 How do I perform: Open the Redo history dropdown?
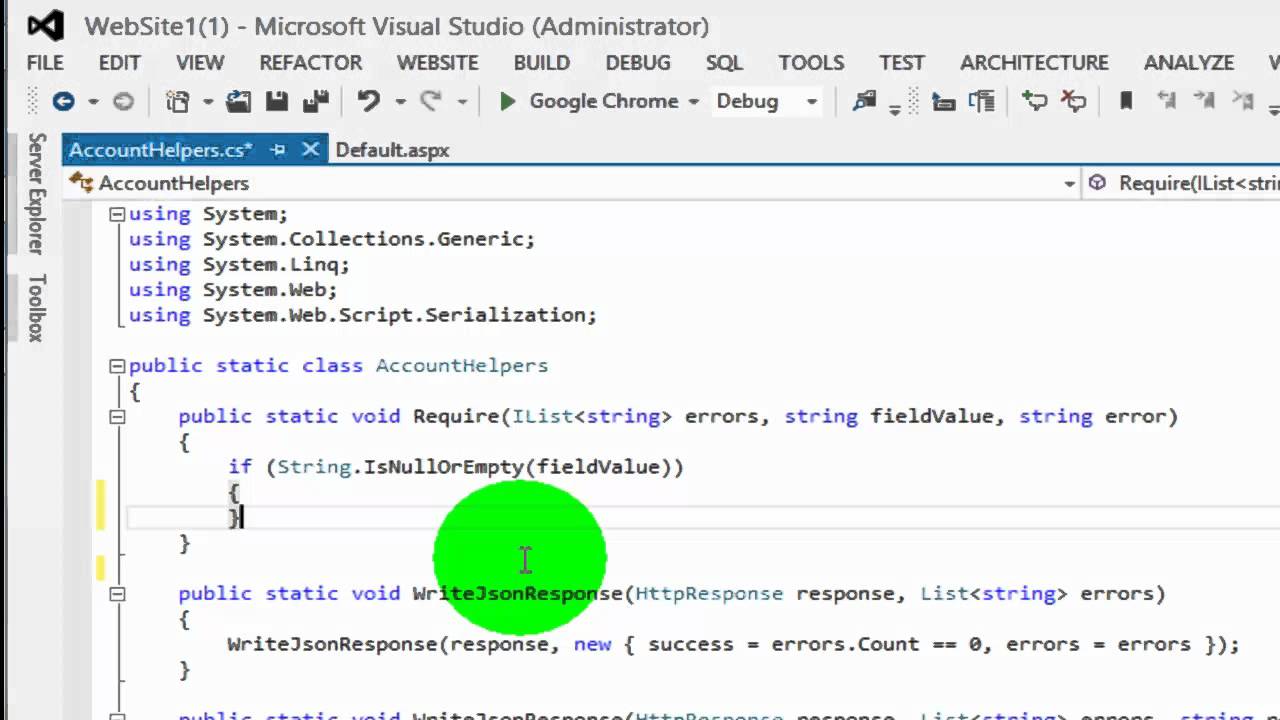click(x=462, y=102)
